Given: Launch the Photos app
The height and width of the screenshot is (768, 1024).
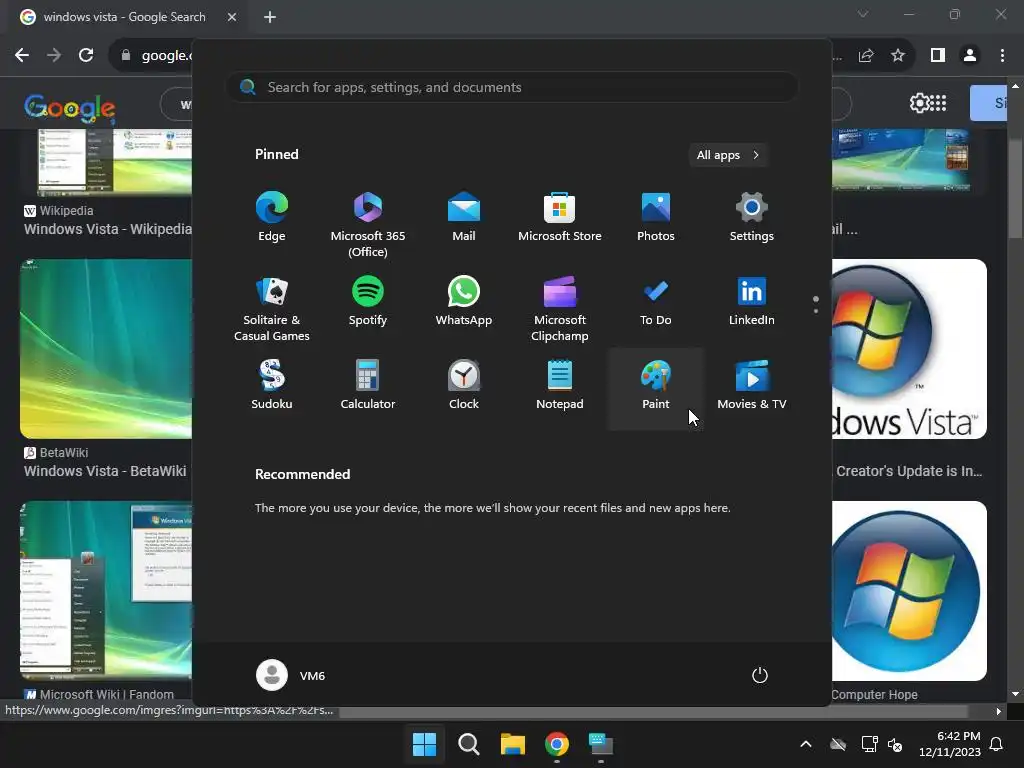Looking at the screenshot, I should click(656, 217).
